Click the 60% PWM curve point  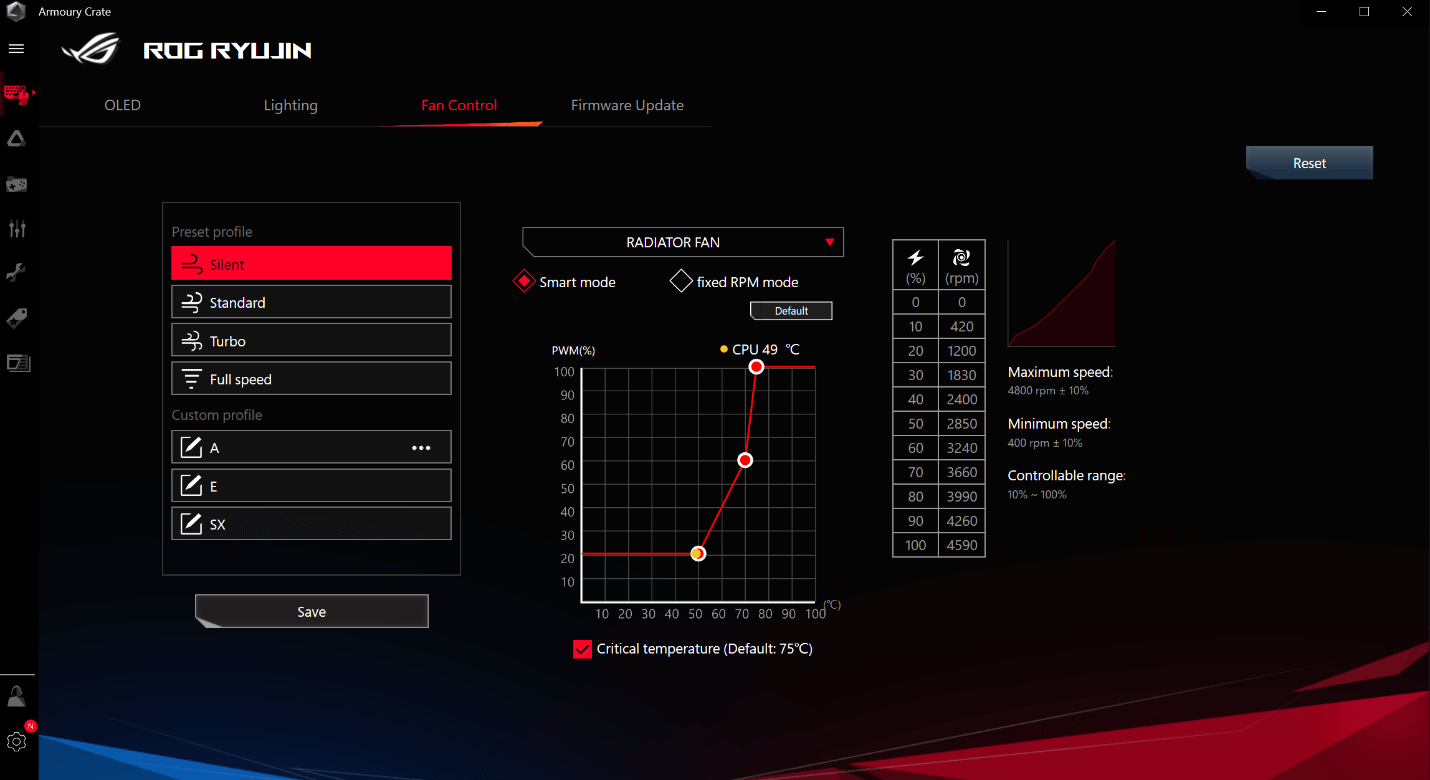pyautogui.click(x=745, y=460)
